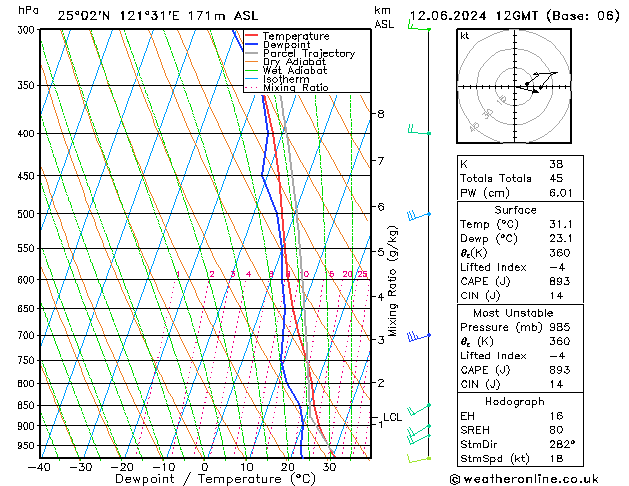Viewport: 629px width, 486px height.
Task: Click the -40 temperature axis label
Action: [39, 467]
